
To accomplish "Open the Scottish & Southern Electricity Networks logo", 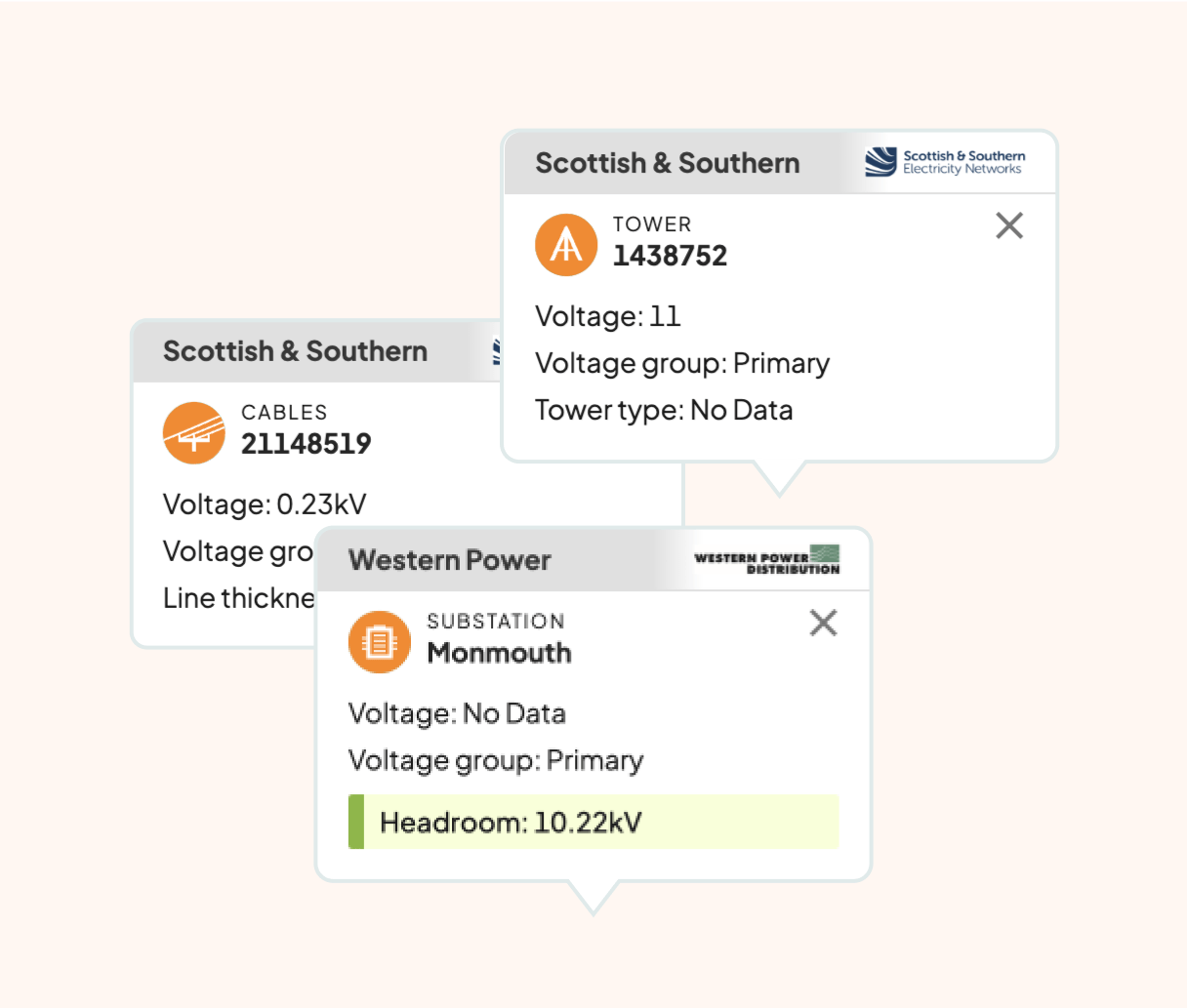I will [x=945, y=162].
